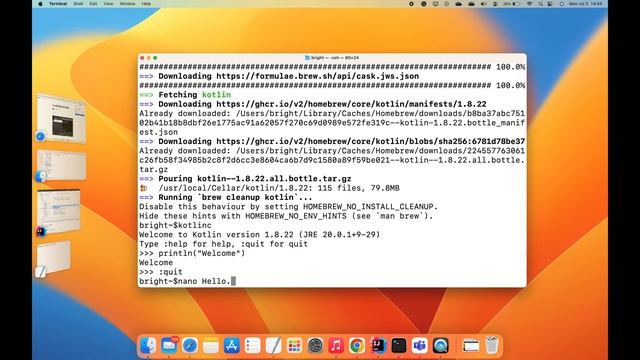Launch the Music app from the Dock

click(336, 346)
